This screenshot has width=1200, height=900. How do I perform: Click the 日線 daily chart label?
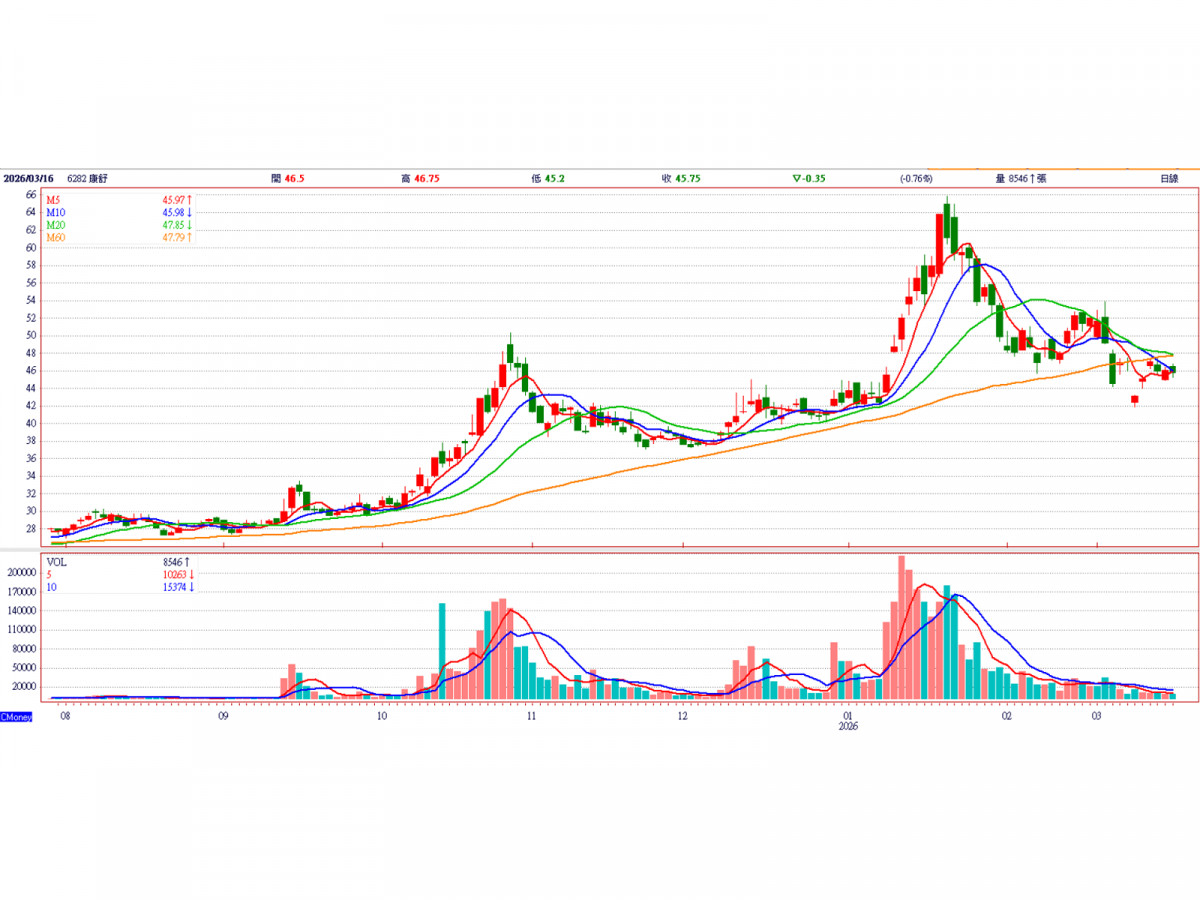[1169, 178]
